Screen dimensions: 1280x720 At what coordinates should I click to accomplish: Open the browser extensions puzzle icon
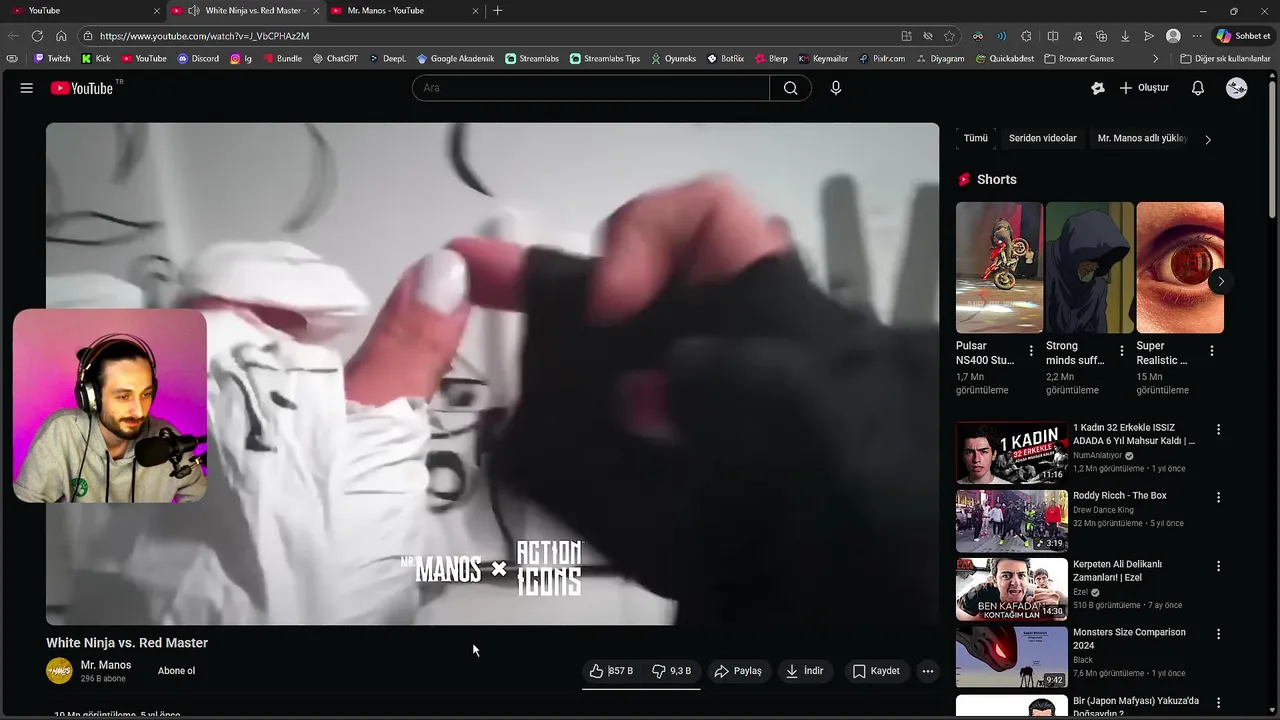pos(1026,36)
